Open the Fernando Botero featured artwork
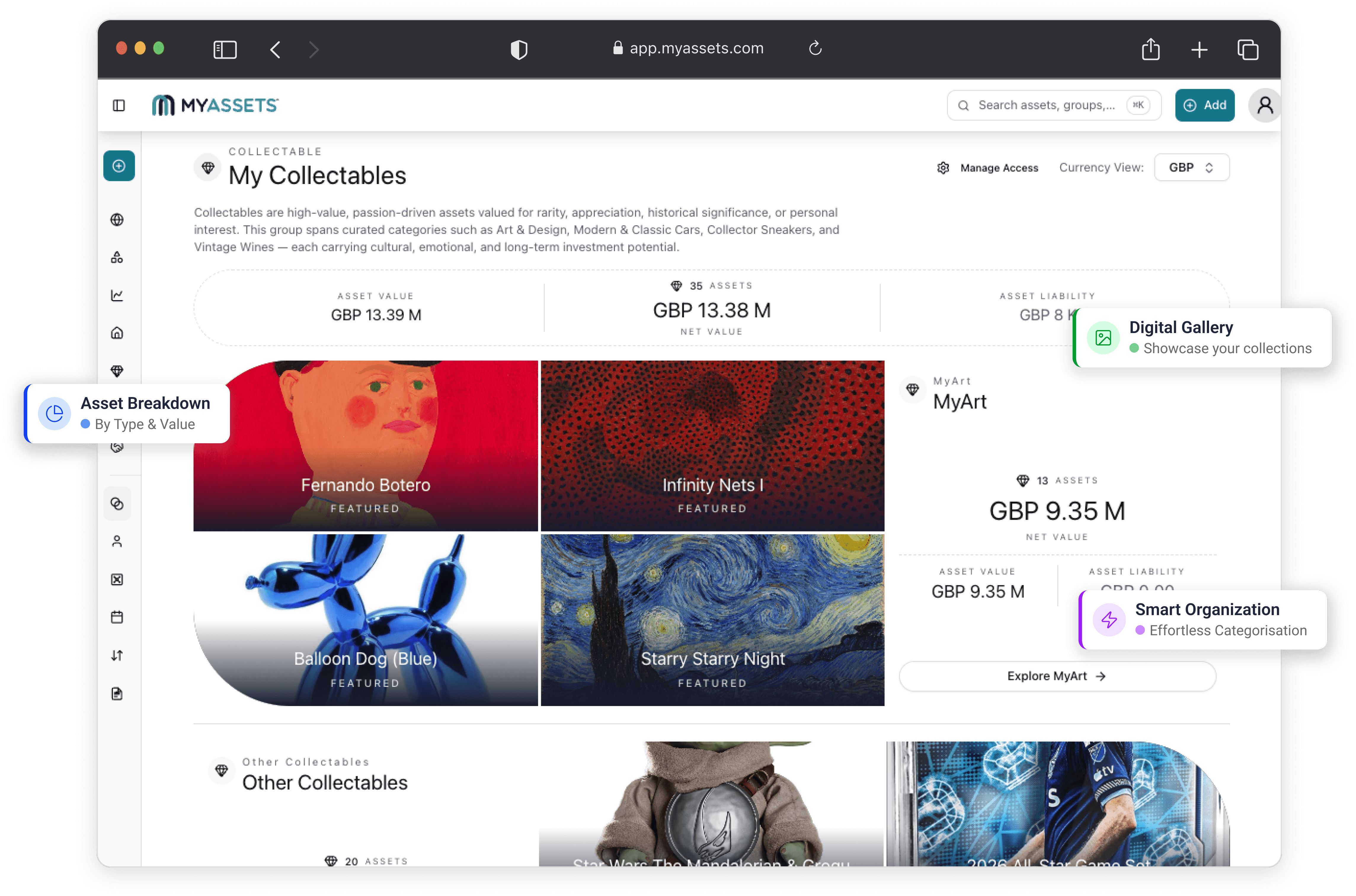Image resolution: width=1356 pixels, height=896 pixels. [x=366, y=445]
